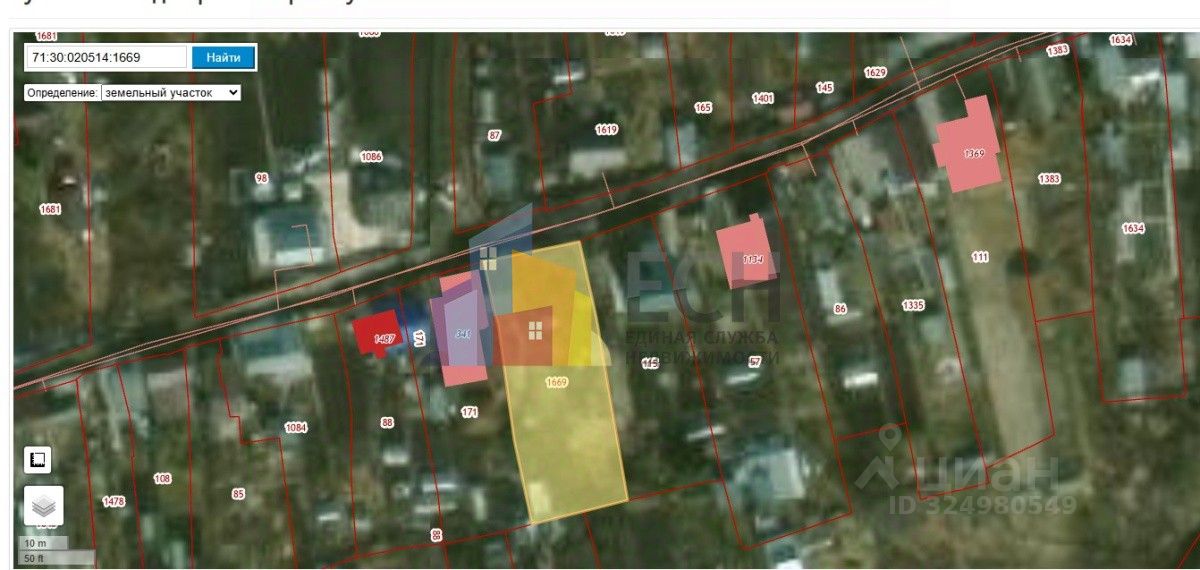
Task: Select parcel label 98
Action: [x=262, y=178]
